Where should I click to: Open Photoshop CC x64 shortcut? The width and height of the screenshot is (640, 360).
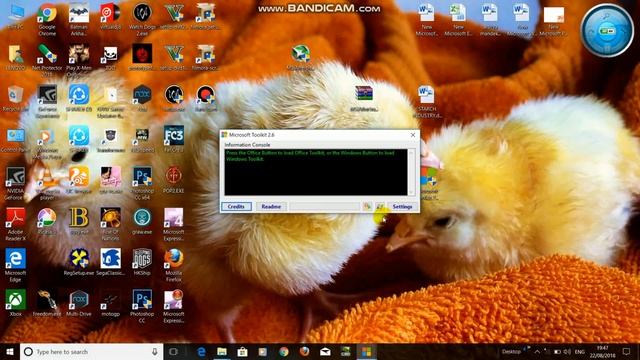142,183
